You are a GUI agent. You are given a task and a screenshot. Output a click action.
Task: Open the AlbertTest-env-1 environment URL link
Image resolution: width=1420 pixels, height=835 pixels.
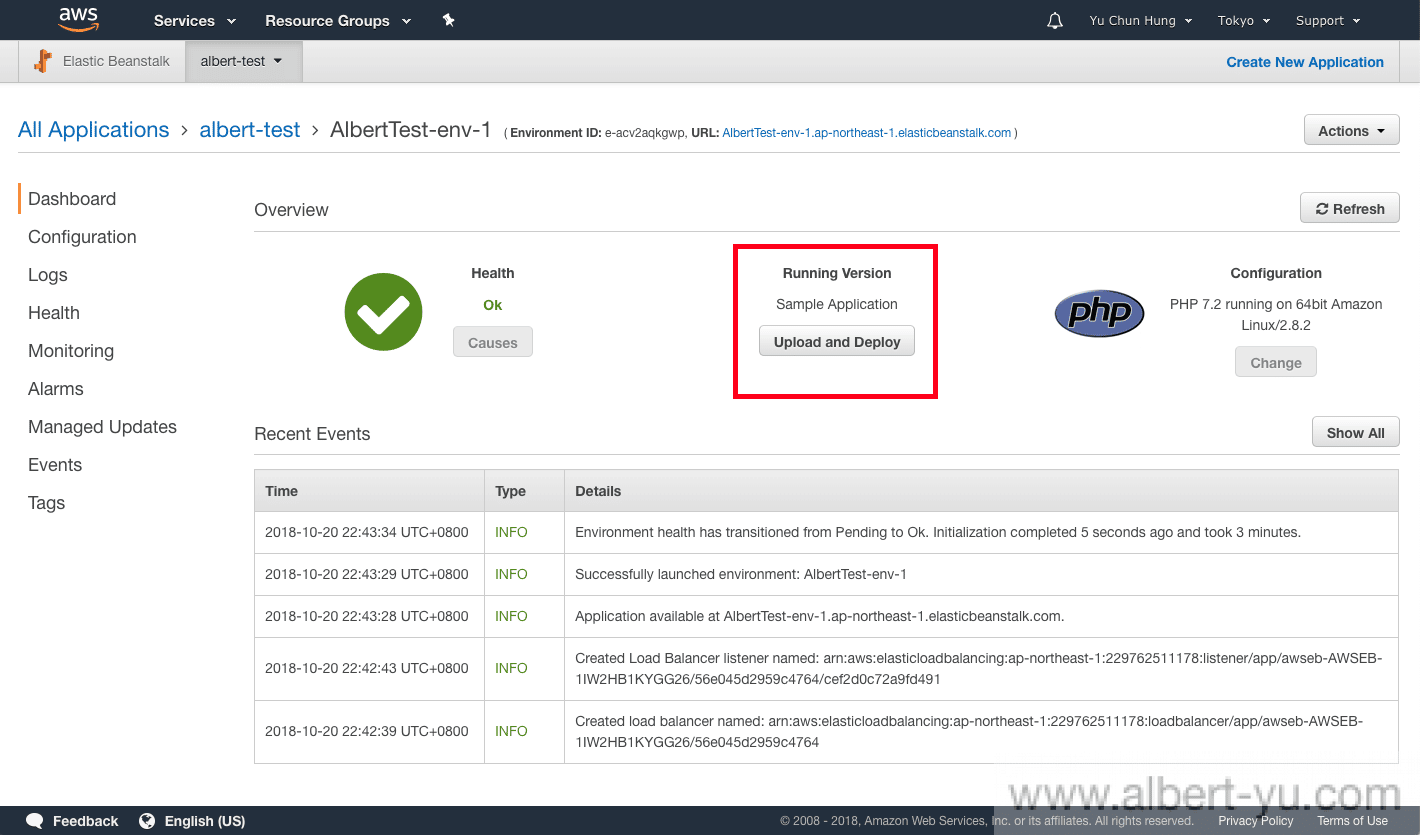(x=866, y=133)
